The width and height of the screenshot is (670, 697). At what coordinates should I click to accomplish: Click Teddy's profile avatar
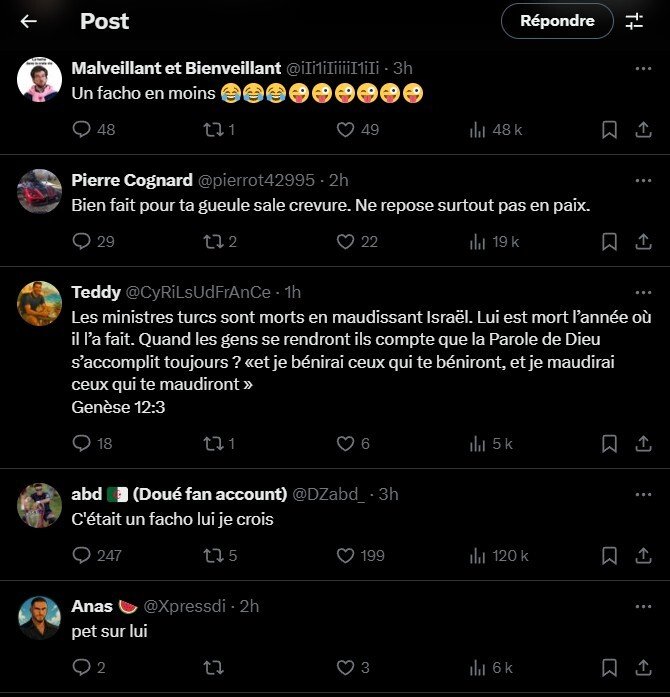pos(40,301)
